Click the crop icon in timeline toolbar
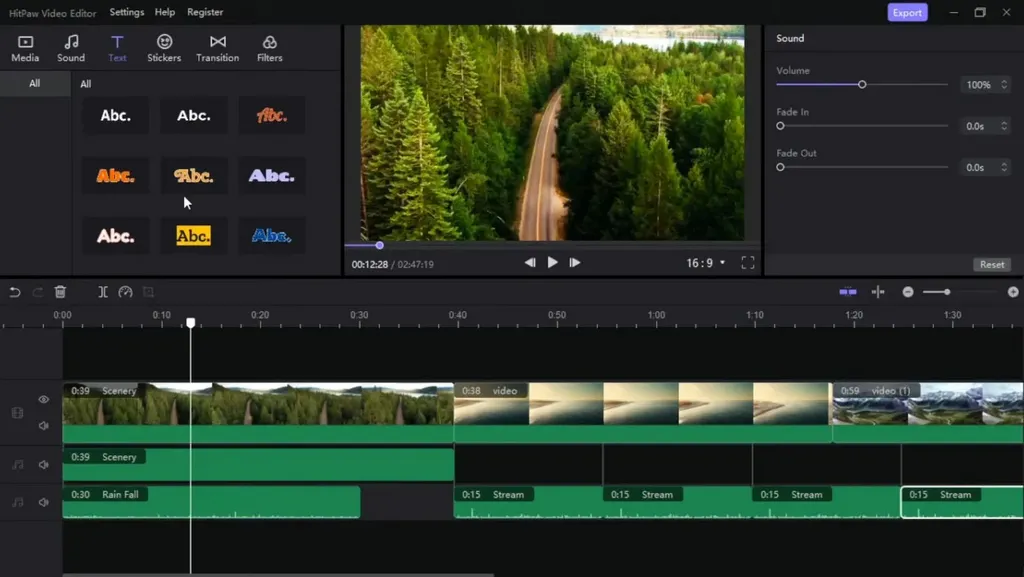The width and height of the screenshot is (1024, 577). [148, 292]
